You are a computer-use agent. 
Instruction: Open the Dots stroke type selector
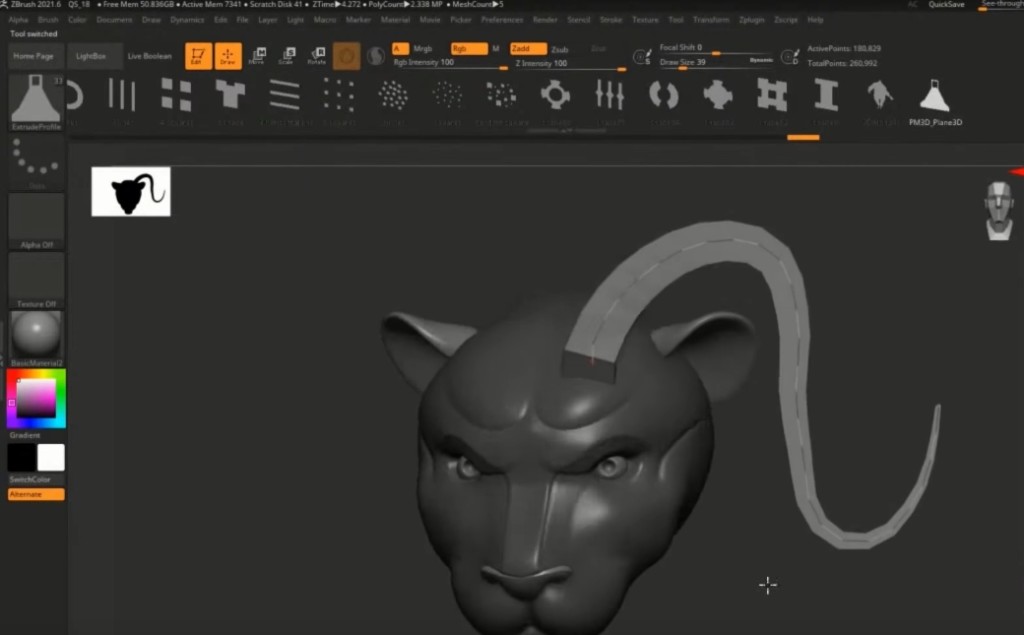point(36,162)
